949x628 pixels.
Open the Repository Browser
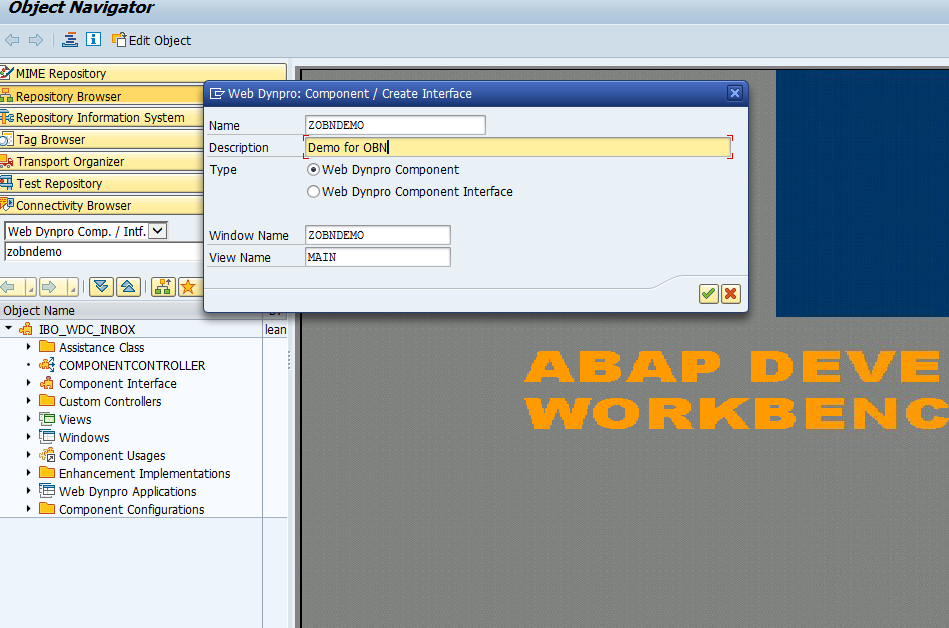[102, 96]
